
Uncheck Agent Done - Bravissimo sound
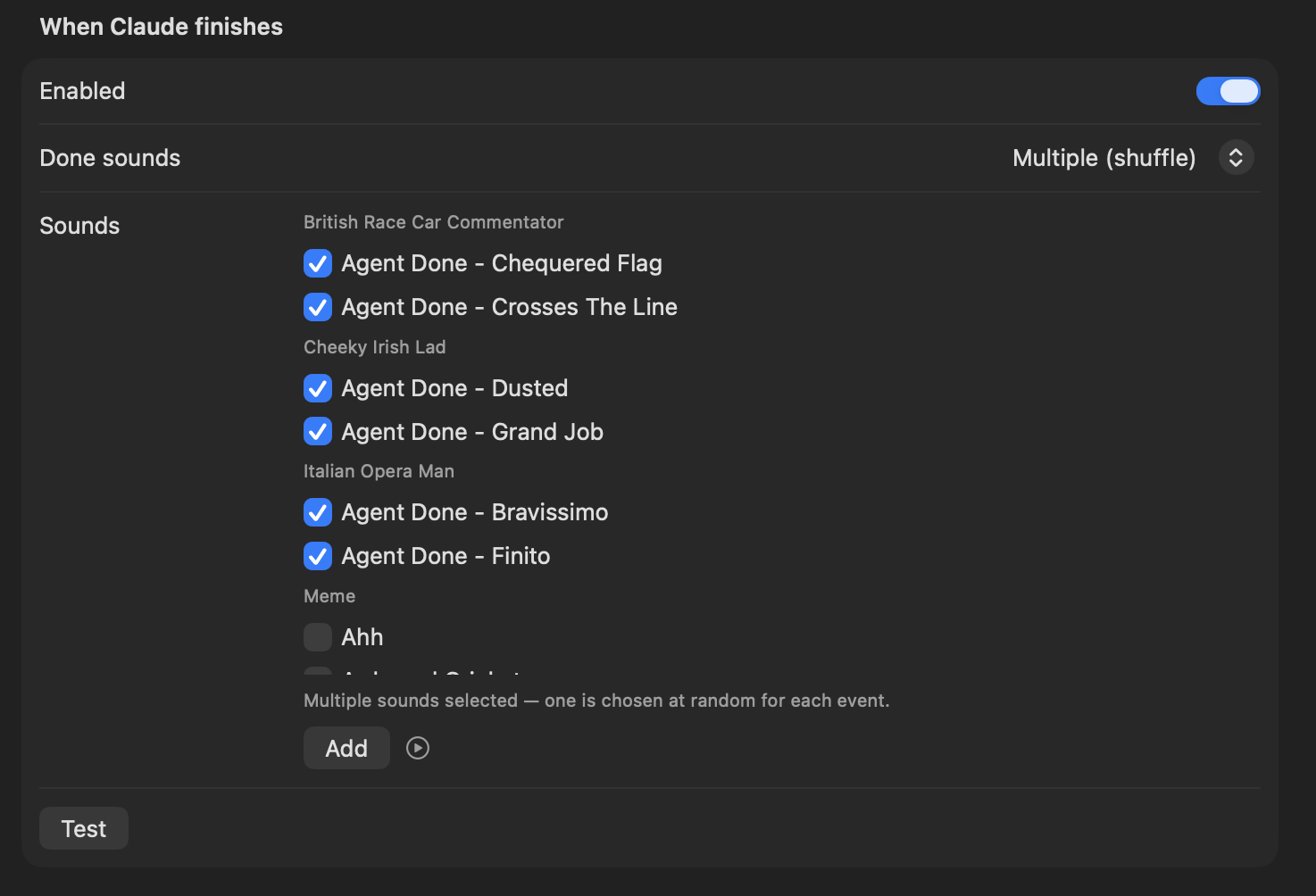(x=318, y=512)
